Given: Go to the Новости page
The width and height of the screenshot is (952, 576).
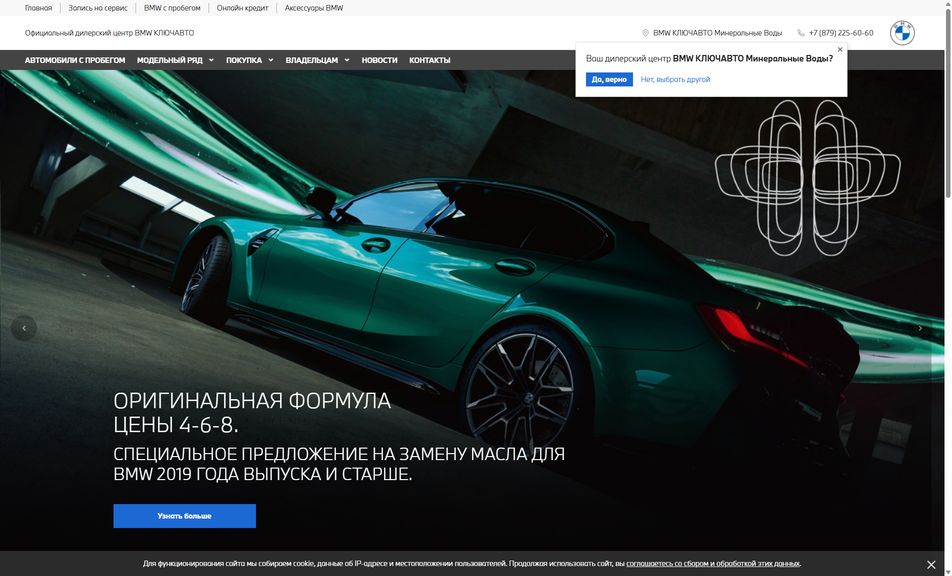Looking at the screenshot, I should click(379, 60).
